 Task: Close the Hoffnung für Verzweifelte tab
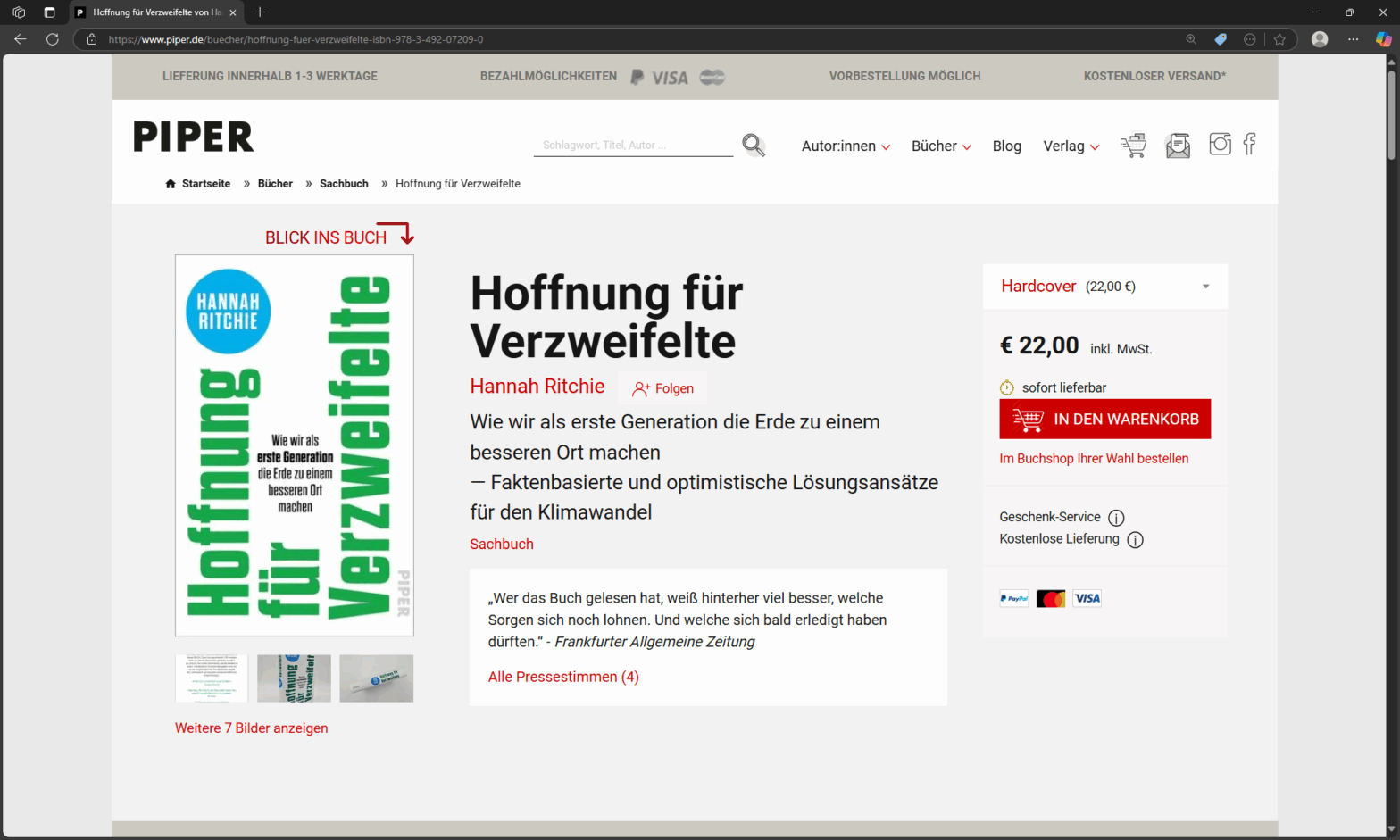click(232, 12)
